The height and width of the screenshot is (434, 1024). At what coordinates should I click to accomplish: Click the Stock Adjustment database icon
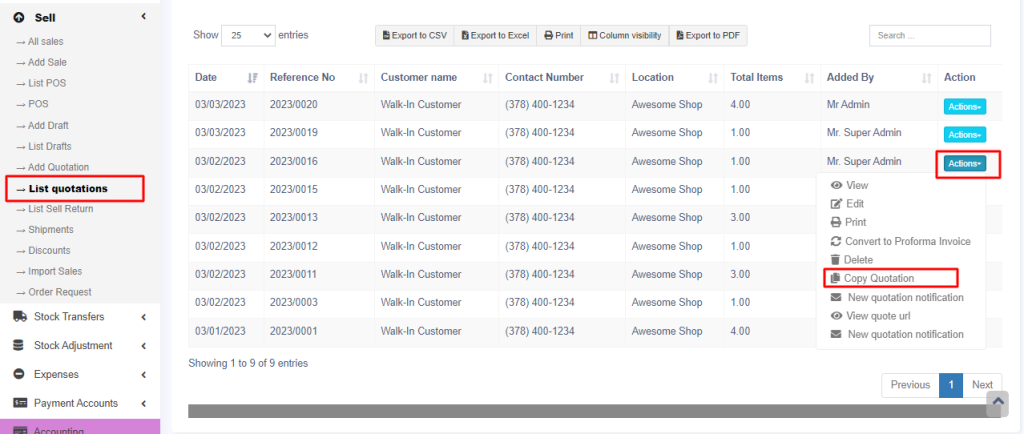pyautogui.click(x=19, y=346)
